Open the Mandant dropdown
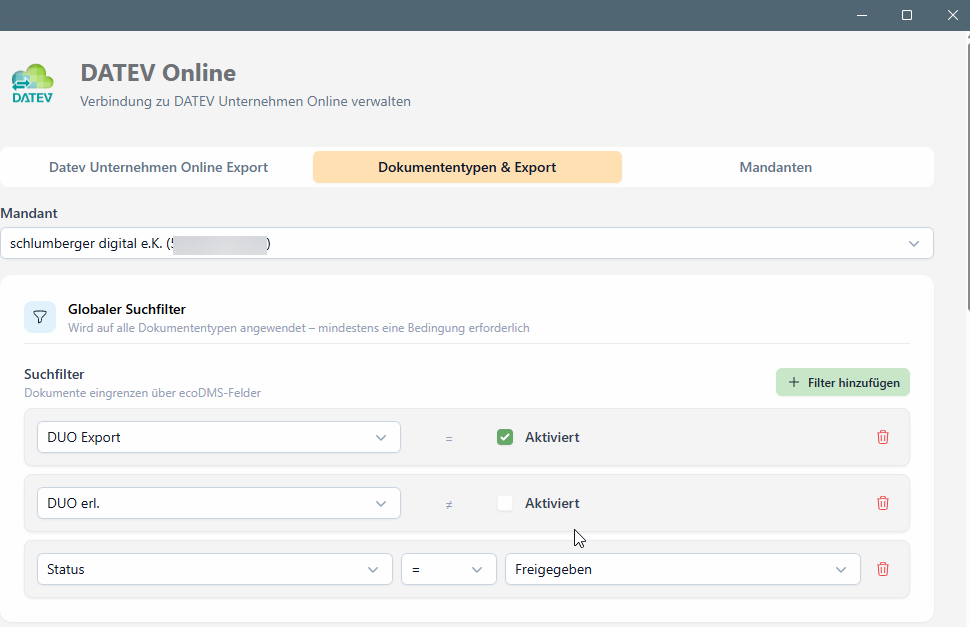Viewport: 970px width, 627px height. 466,243
